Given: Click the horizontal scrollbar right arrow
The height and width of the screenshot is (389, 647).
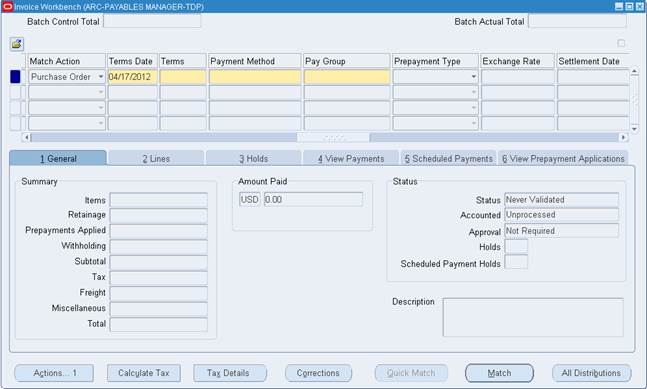Looking at the screenshot, I should [x=623, y=137].
